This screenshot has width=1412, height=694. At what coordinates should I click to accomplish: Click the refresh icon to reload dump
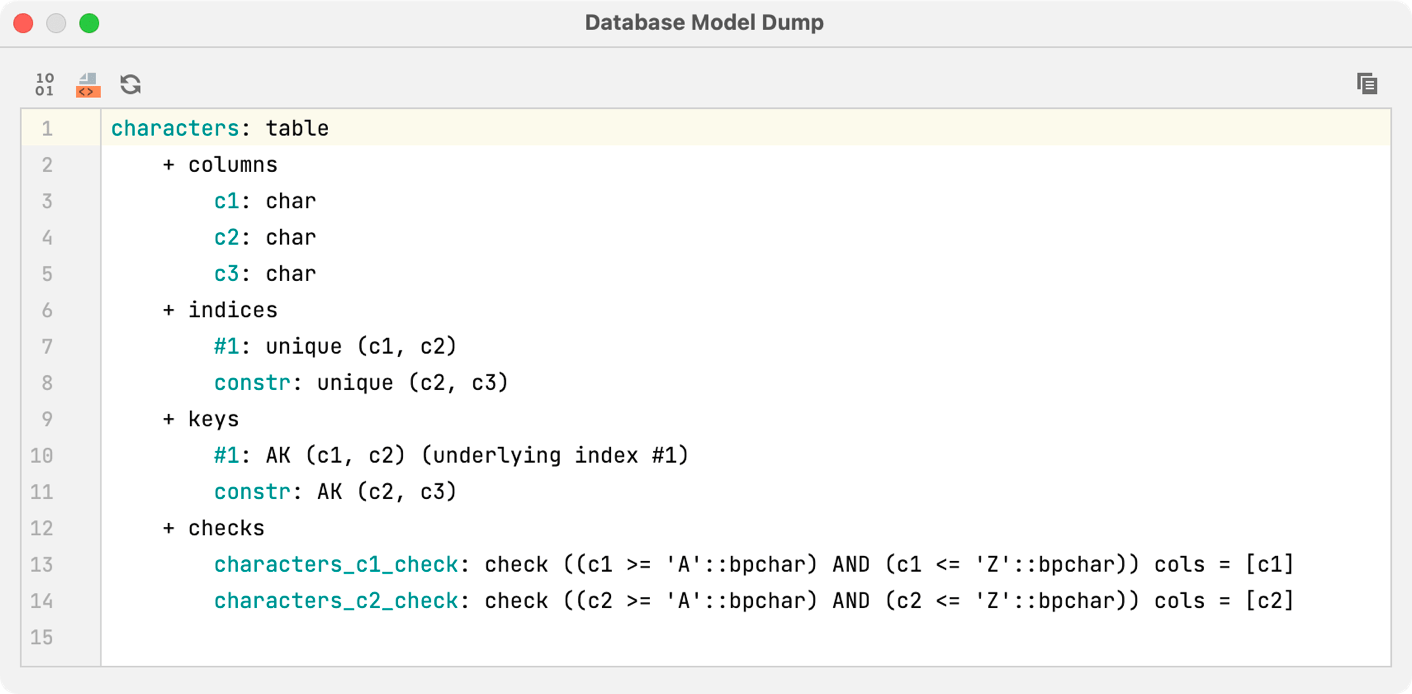pyautogui.click(x=131, y=84)
